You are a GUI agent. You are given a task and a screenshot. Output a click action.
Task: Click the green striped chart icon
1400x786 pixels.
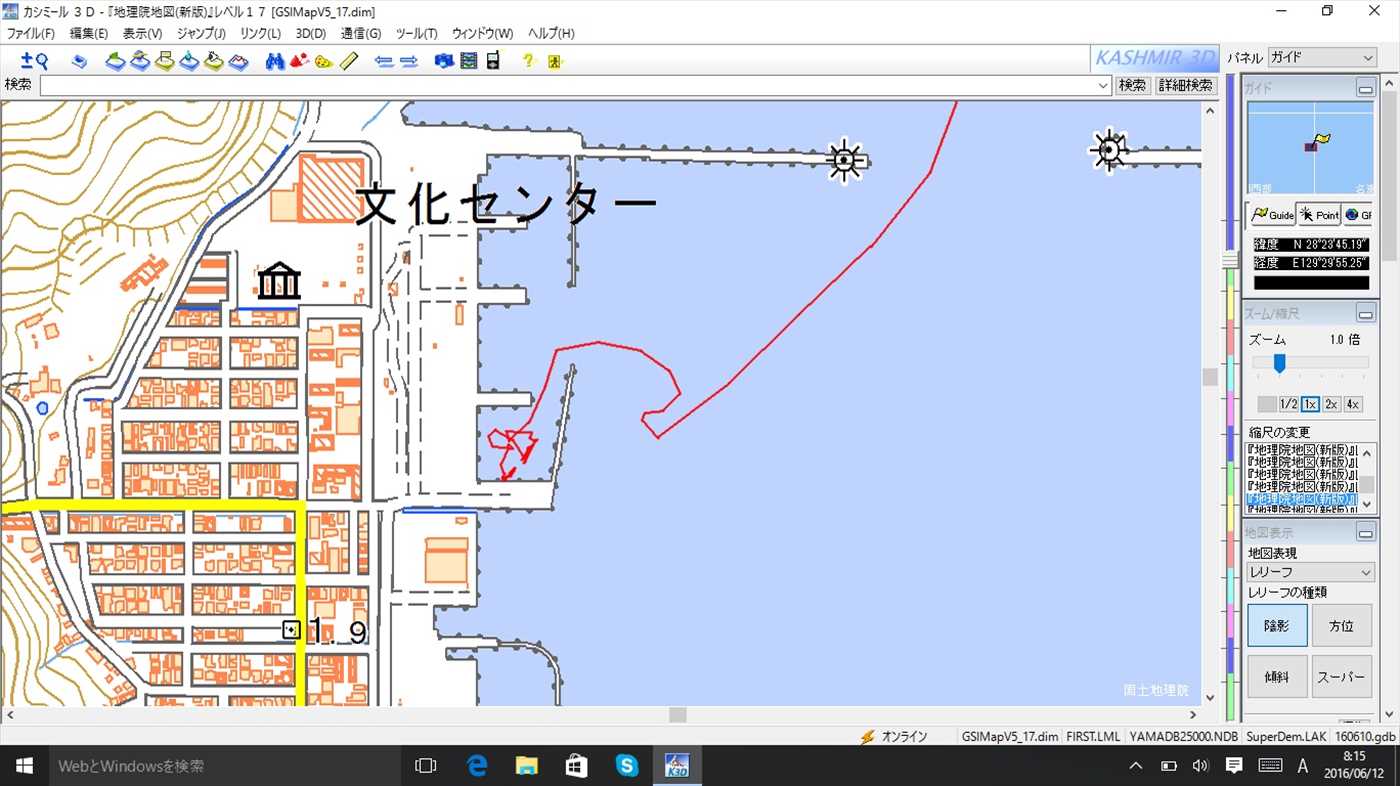(469, 61)
